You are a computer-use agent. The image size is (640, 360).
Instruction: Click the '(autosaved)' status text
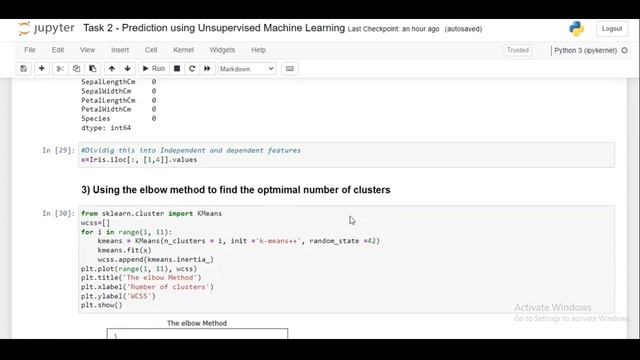[x=463, y=29]
